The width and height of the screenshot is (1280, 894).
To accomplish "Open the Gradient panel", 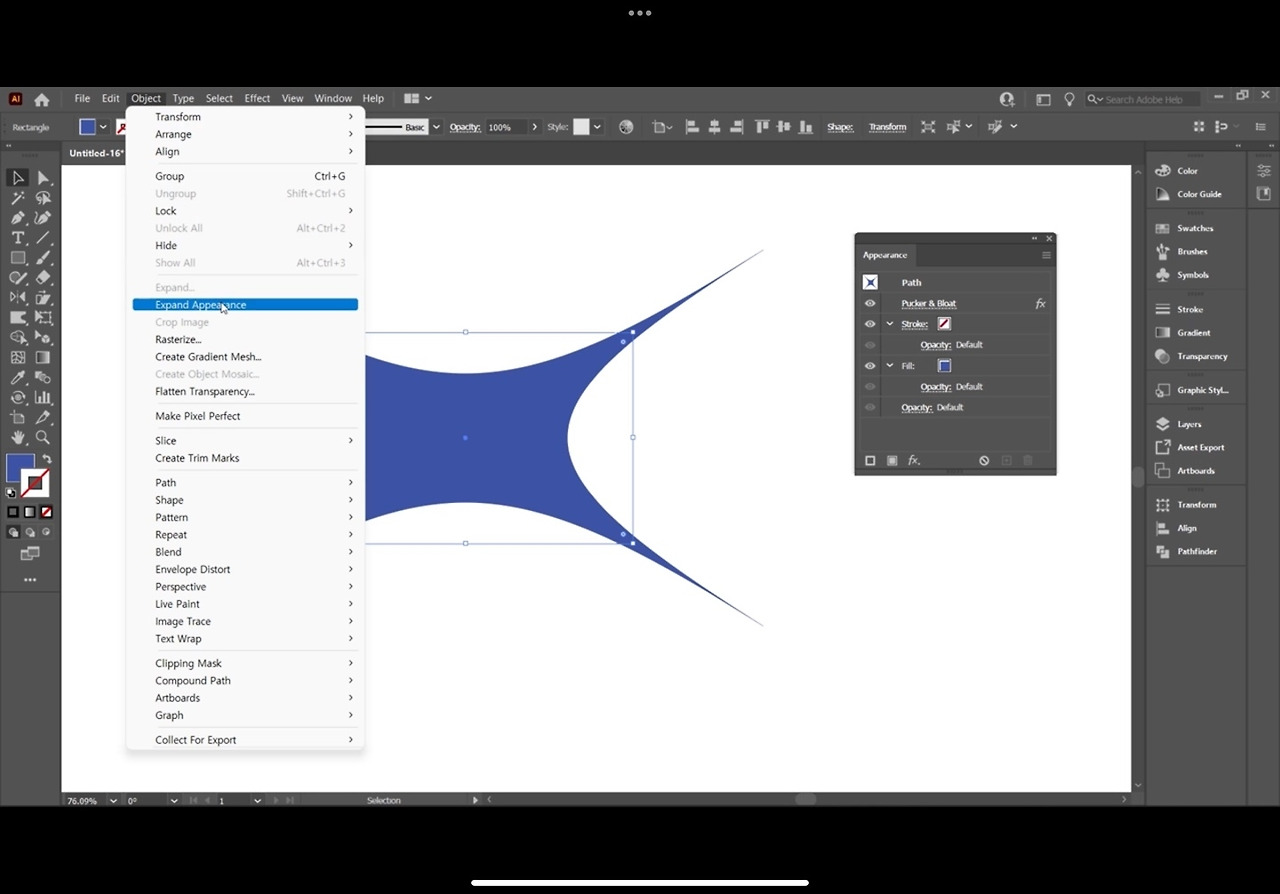I will [1195, 333].
